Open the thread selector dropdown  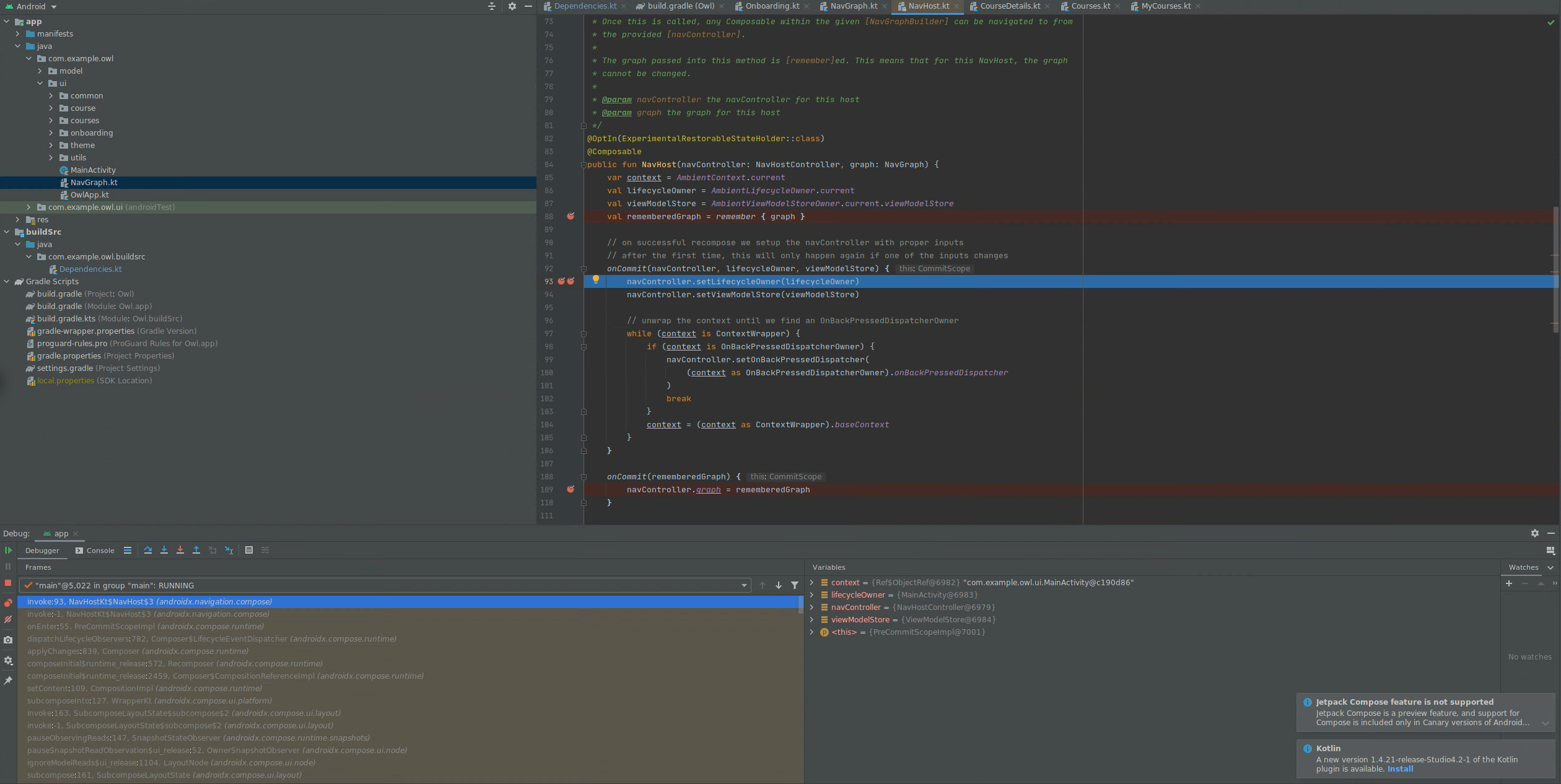point(744,585)
